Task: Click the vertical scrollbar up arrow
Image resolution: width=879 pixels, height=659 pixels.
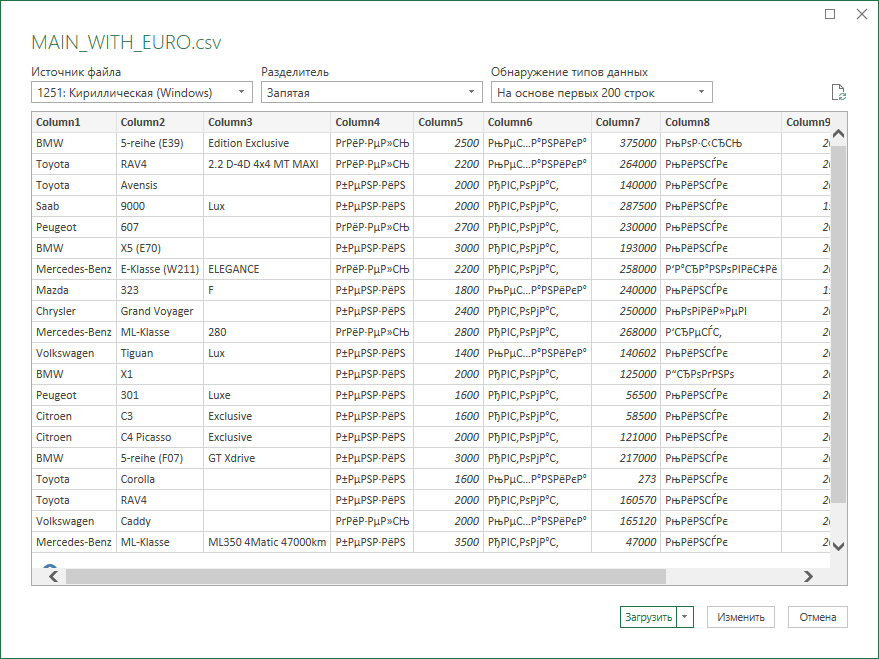Action: [838, 133]
